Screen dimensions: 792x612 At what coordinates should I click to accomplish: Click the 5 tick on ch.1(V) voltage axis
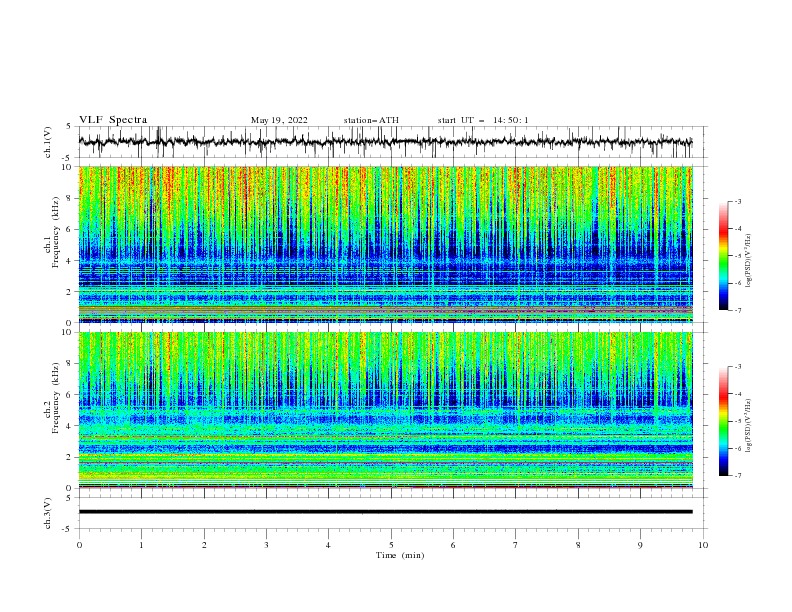coord(70,127)
